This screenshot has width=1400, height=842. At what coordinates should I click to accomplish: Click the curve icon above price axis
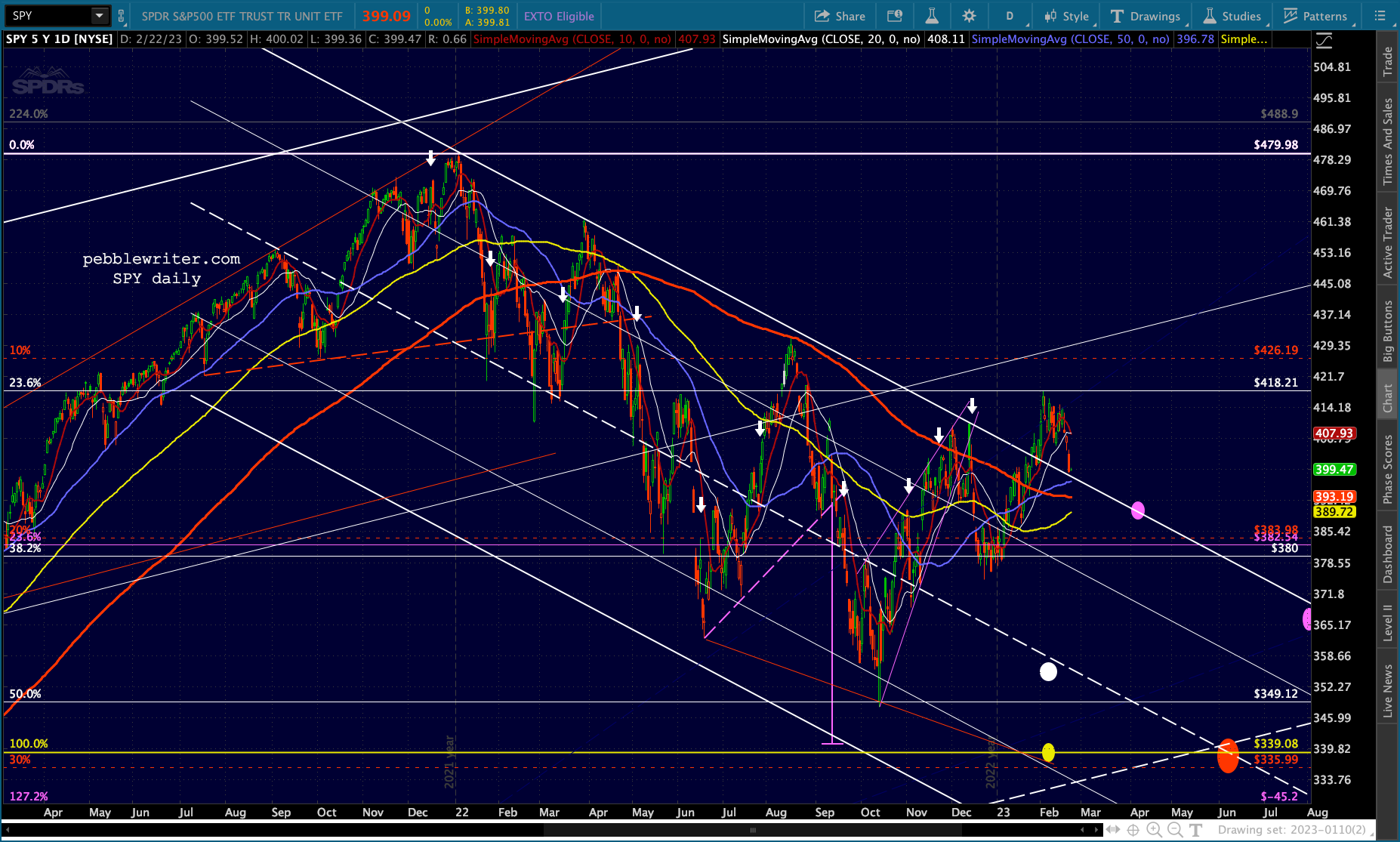[x=1323, y=40]
